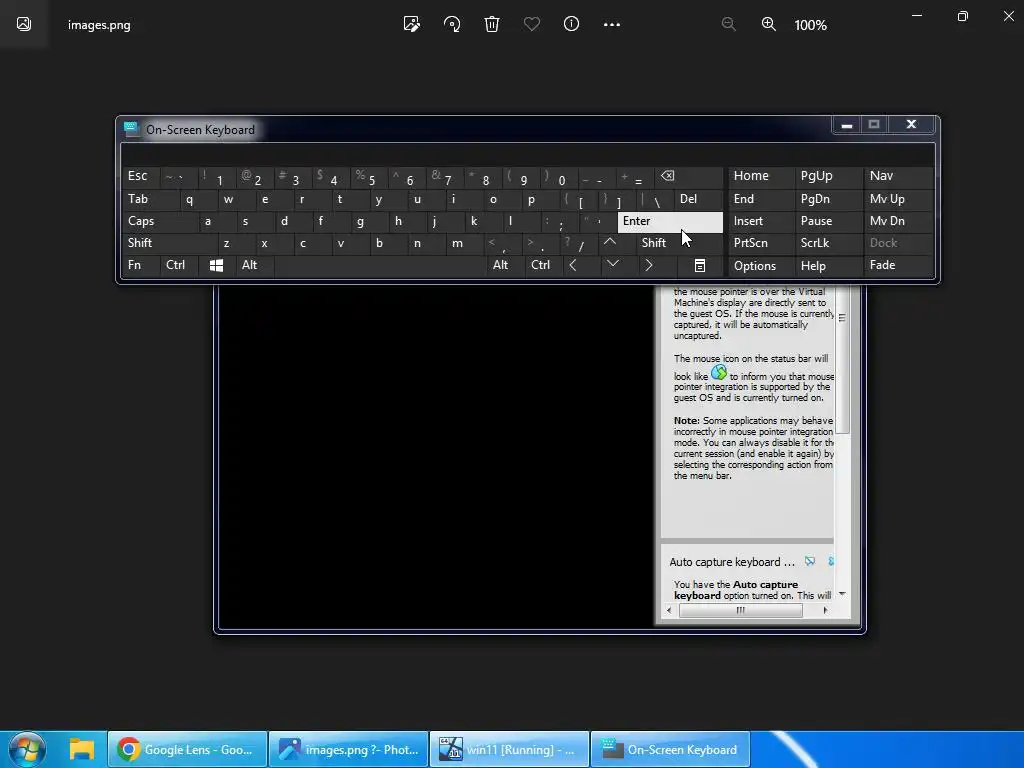Click the blue icon next to Auto capture keyboard

pos(810,561)
